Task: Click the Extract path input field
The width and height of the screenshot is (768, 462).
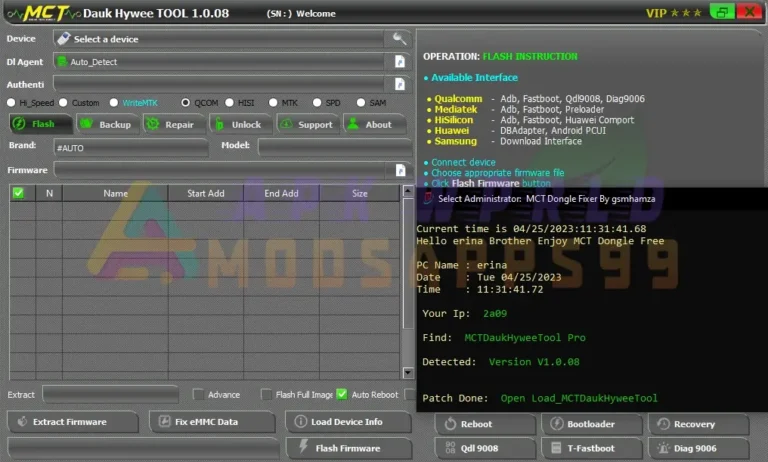Action: coord(110,394)
